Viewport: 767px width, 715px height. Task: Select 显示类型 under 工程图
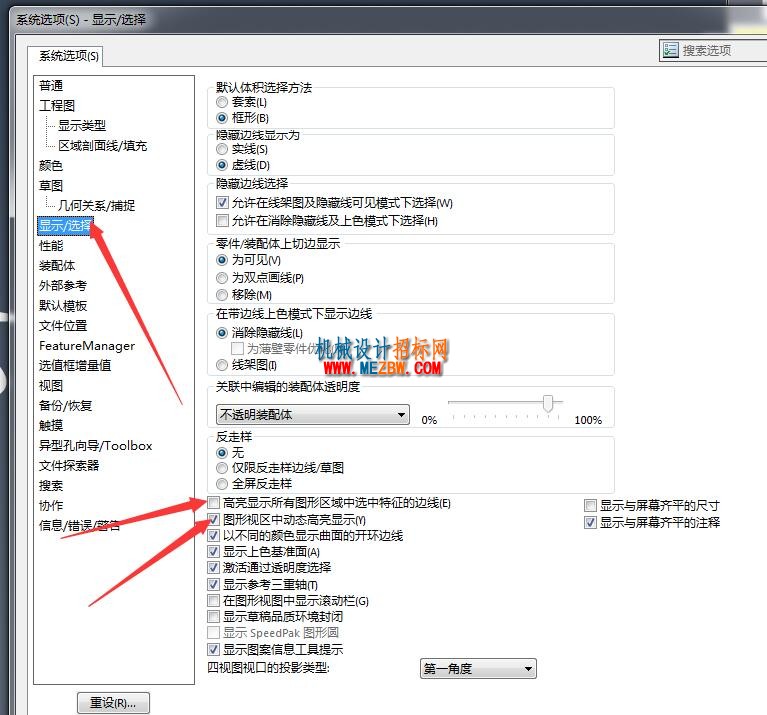coord(82,125)
